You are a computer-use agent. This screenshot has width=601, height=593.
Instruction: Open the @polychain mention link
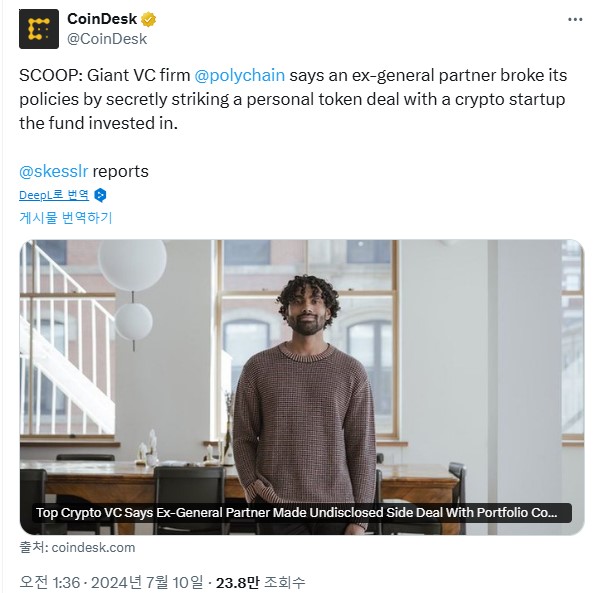tap(240, 75)
